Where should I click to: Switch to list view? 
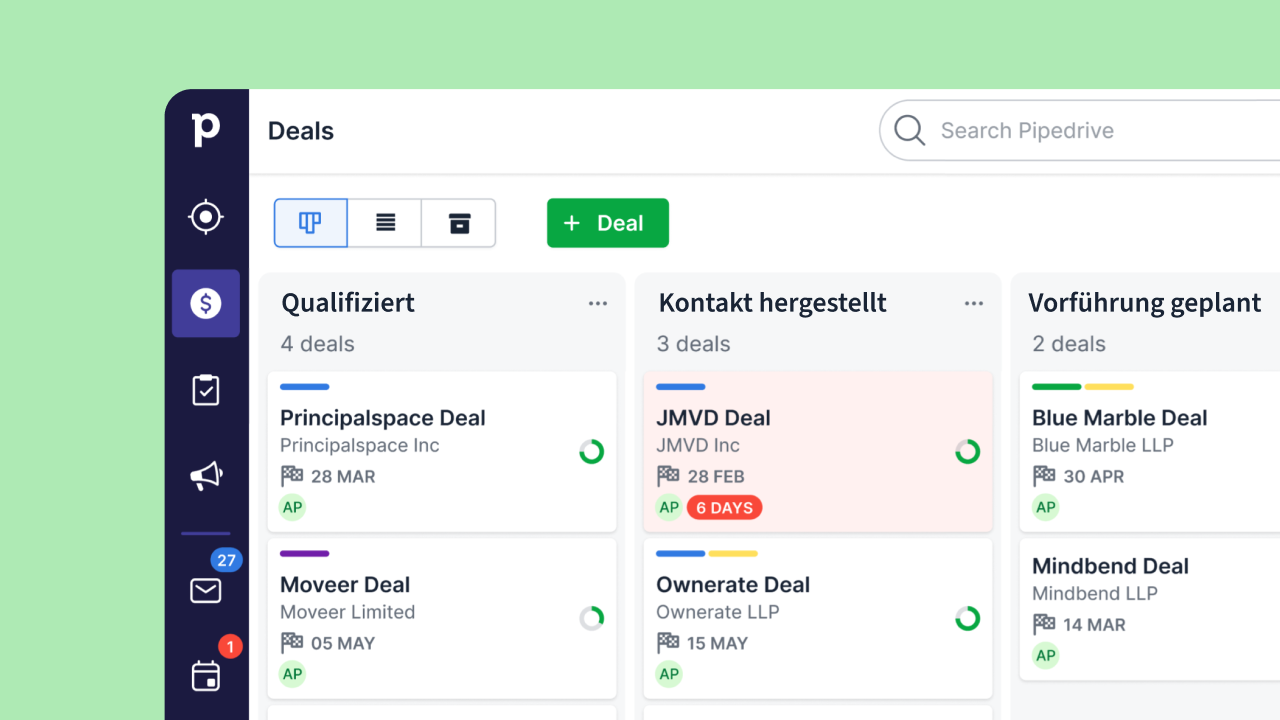tap(385, 223)
